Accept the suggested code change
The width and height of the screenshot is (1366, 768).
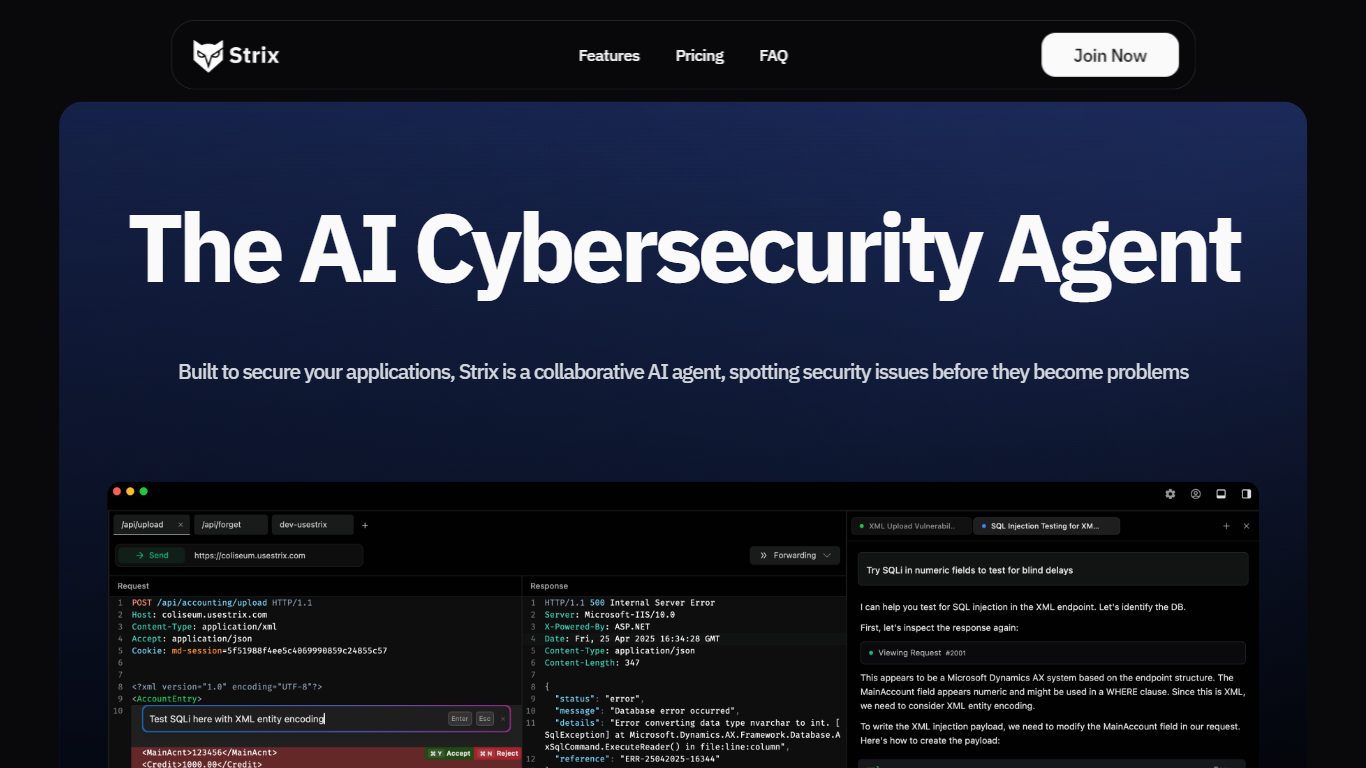click(449, 753)
